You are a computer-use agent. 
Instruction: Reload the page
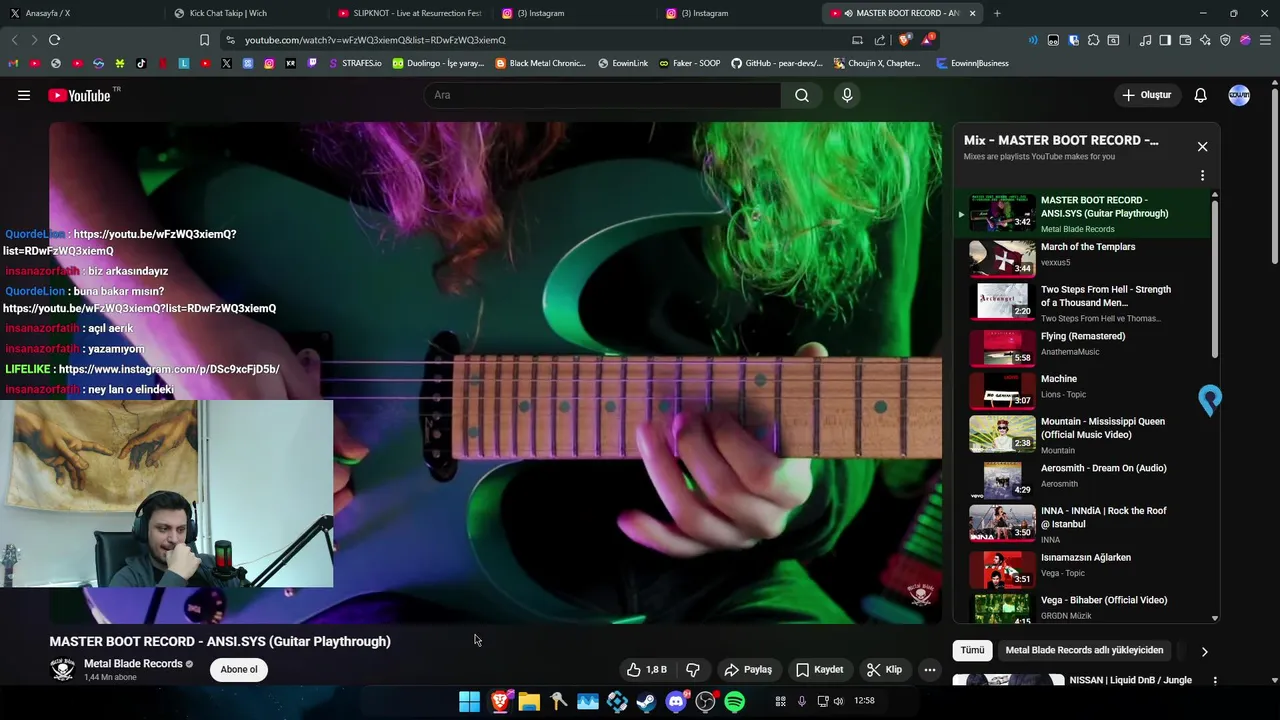55,40
